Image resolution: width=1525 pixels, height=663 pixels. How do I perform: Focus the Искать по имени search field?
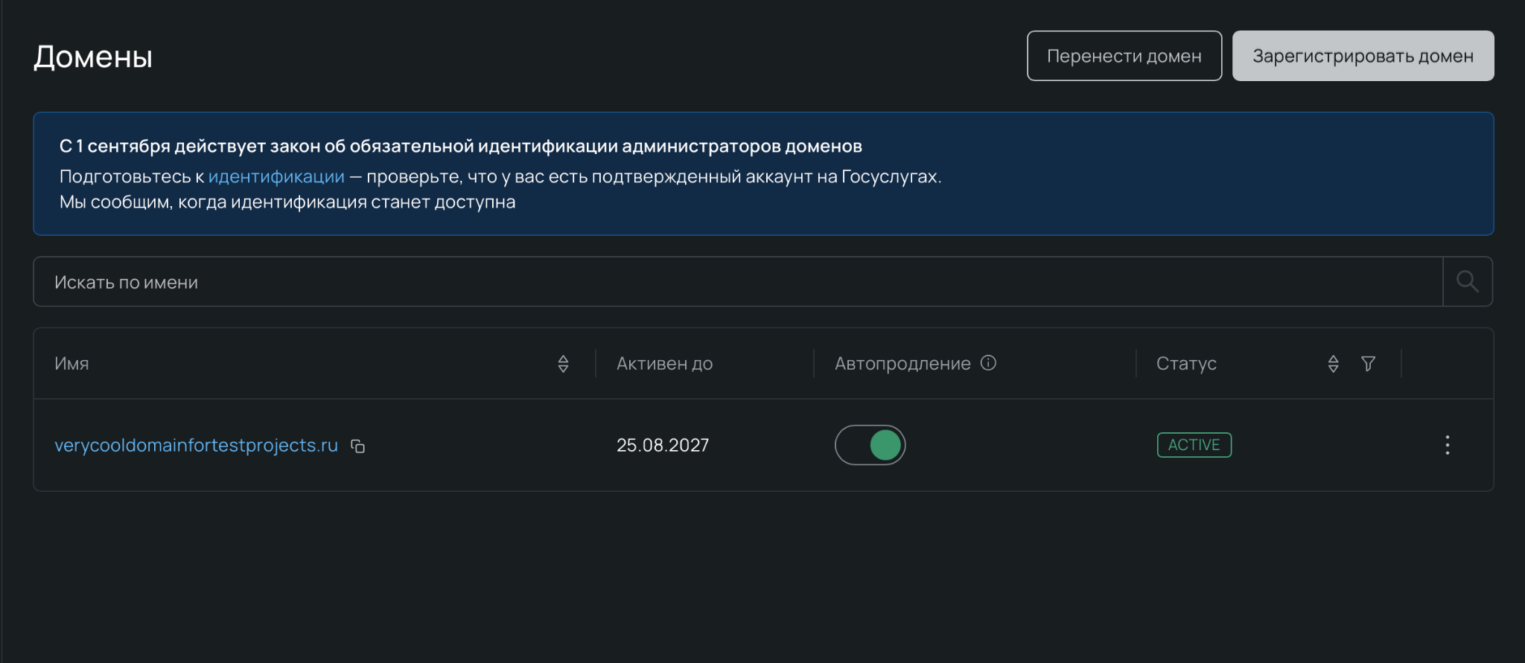[x=738, y=282]
